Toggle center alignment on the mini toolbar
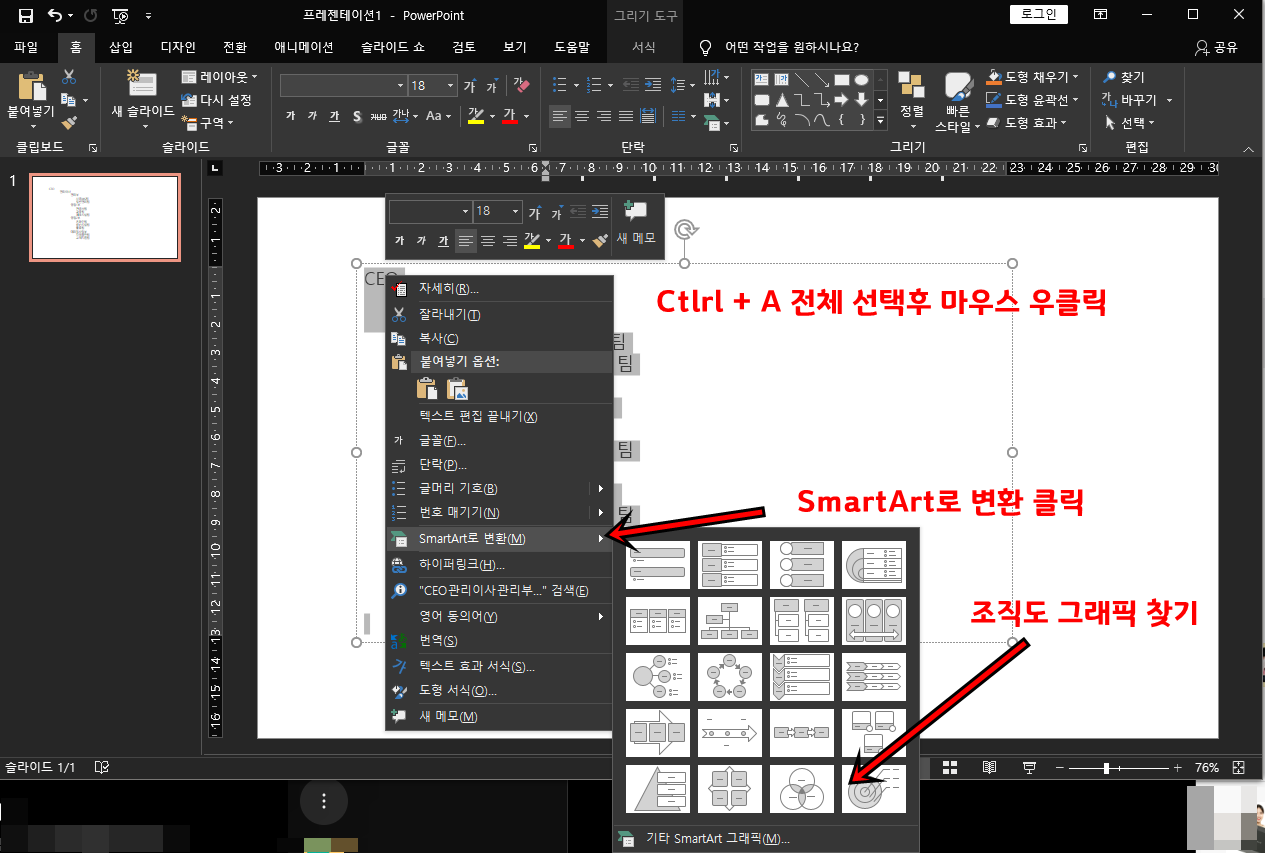This screenshot has height=853, width=1265. point(488,240)
